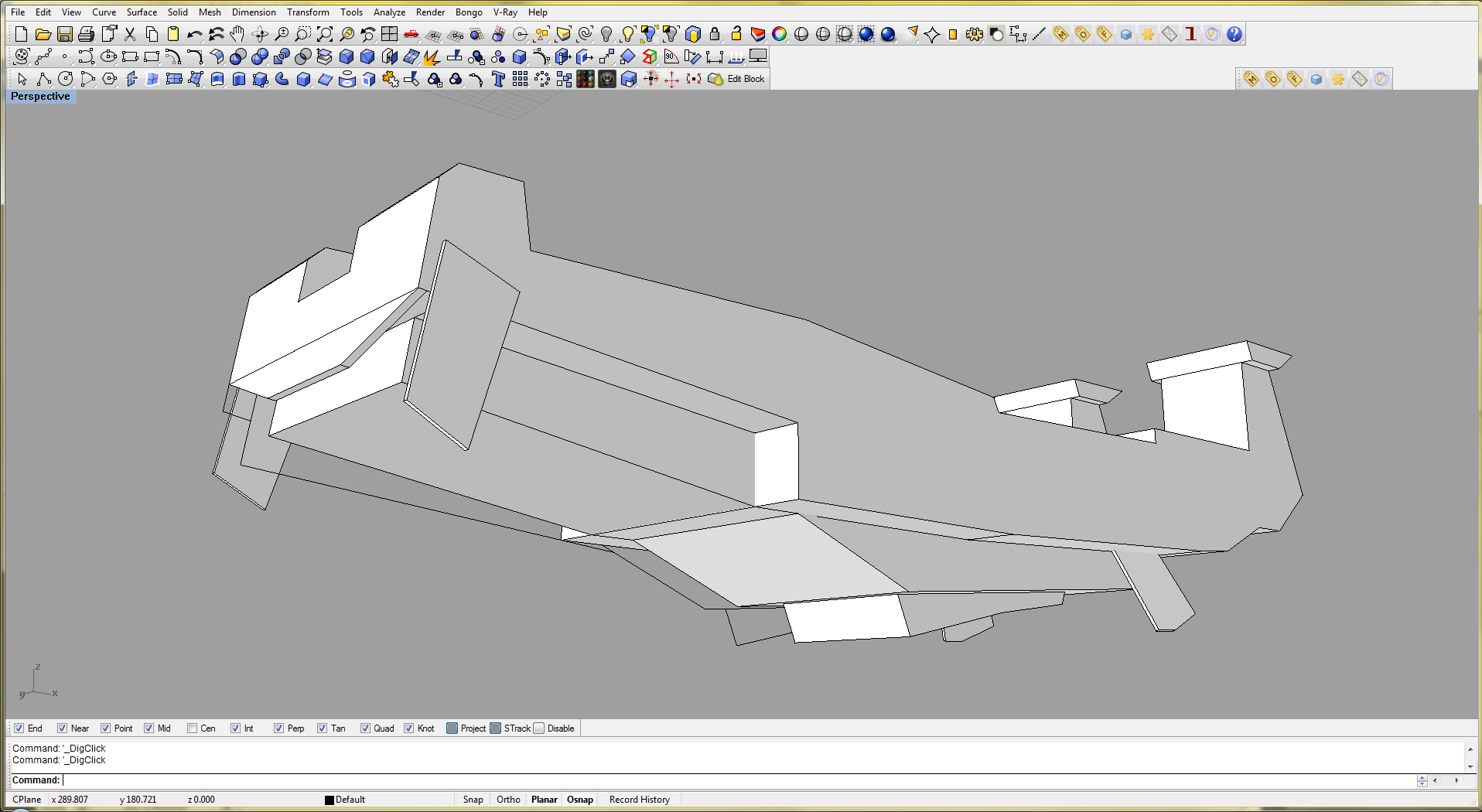
Task: Open the Surface menu
Action: [x=142, y=12]
